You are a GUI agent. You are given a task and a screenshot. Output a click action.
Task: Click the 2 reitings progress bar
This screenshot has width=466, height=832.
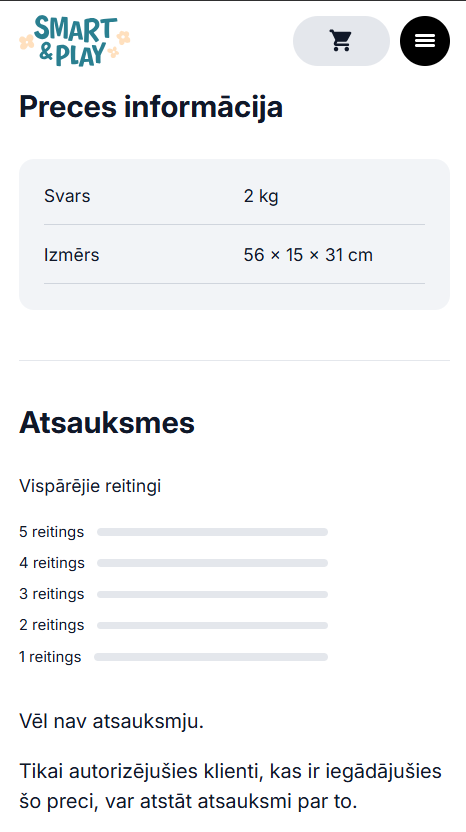(212, 626)
